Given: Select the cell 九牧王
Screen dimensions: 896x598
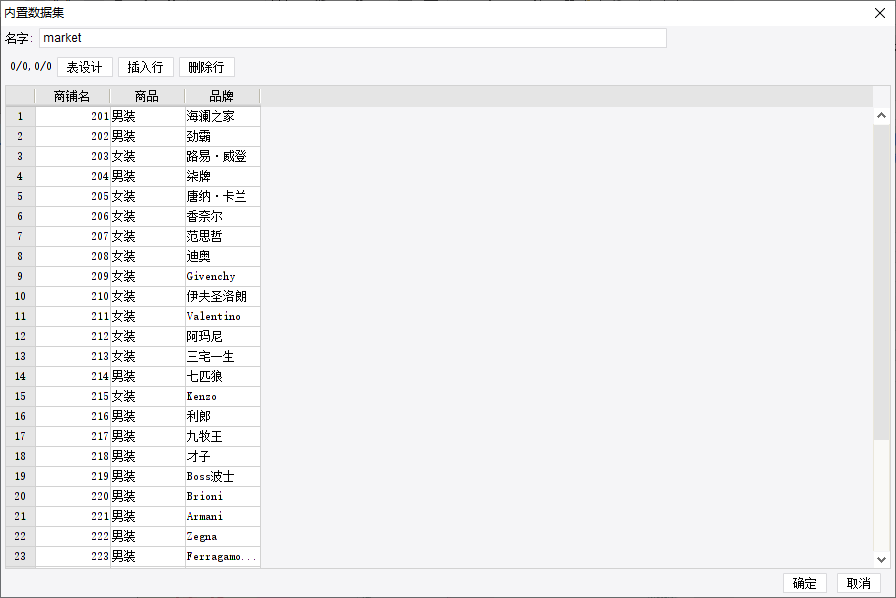Looking at the screenshot, I should click(x=223, y=437).
